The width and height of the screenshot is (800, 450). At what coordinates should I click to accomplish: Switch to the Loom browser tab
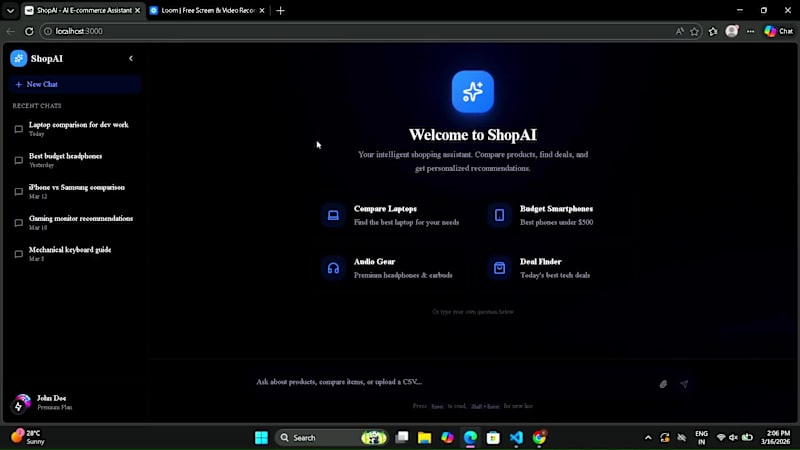[x=207, y=10]
